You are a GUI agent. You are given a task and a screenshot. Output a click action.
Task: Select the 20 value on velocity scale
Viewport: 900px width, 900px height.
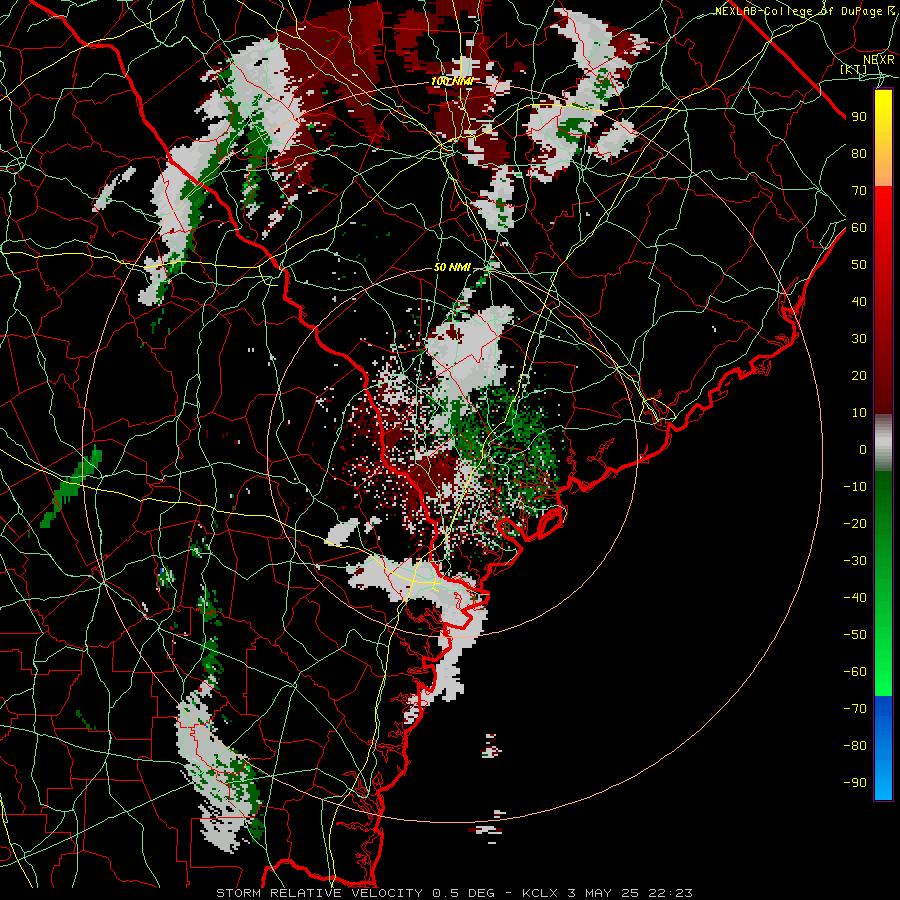point(859,376)
